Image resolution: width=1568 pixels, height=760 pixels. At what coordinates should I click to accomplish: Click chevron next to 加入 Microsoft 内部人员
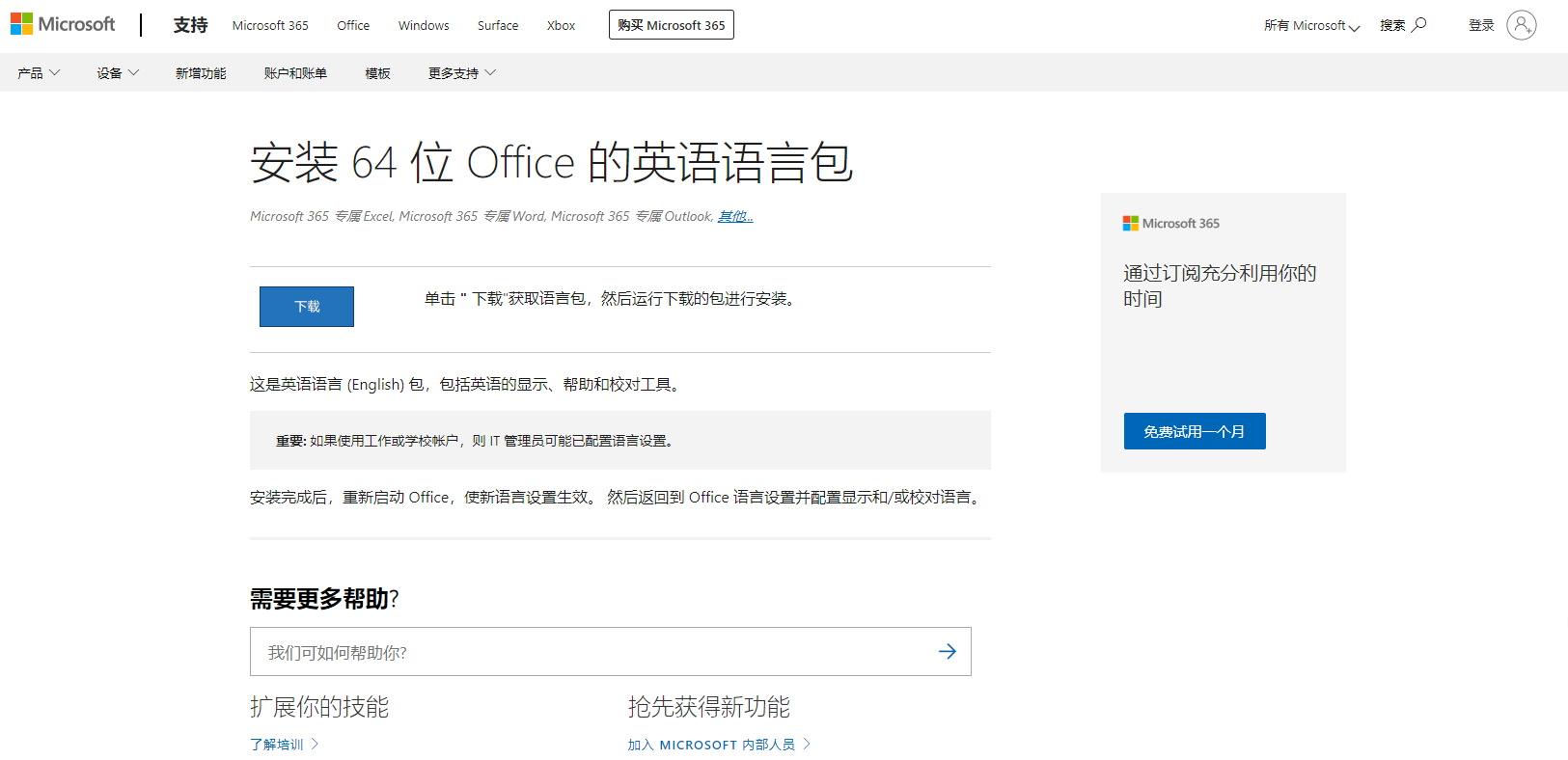click(x=807, y=744)
